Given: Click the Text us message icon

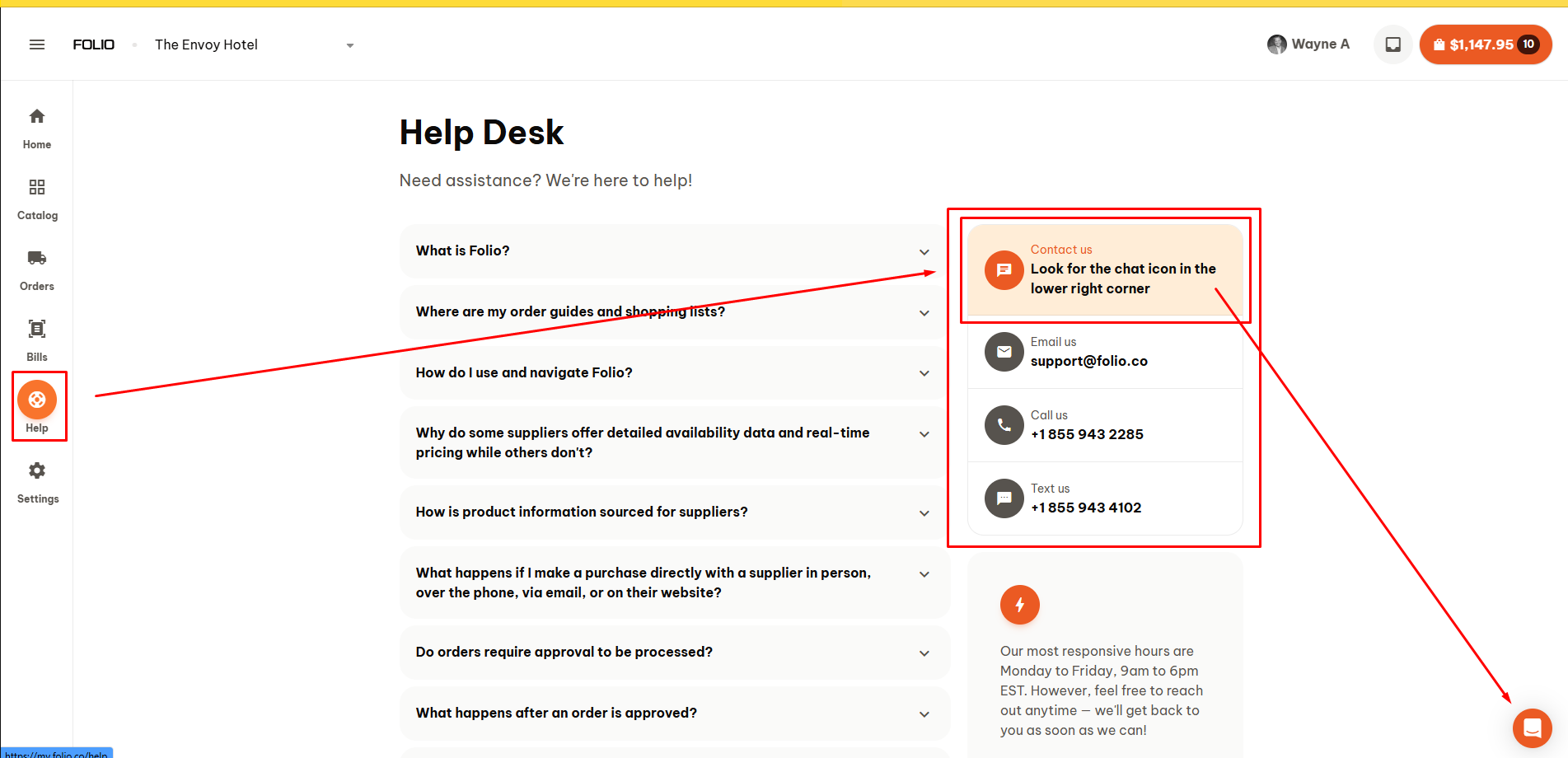Looking at the screenshot, I should pyautogui.click(x=1004, y=498).
